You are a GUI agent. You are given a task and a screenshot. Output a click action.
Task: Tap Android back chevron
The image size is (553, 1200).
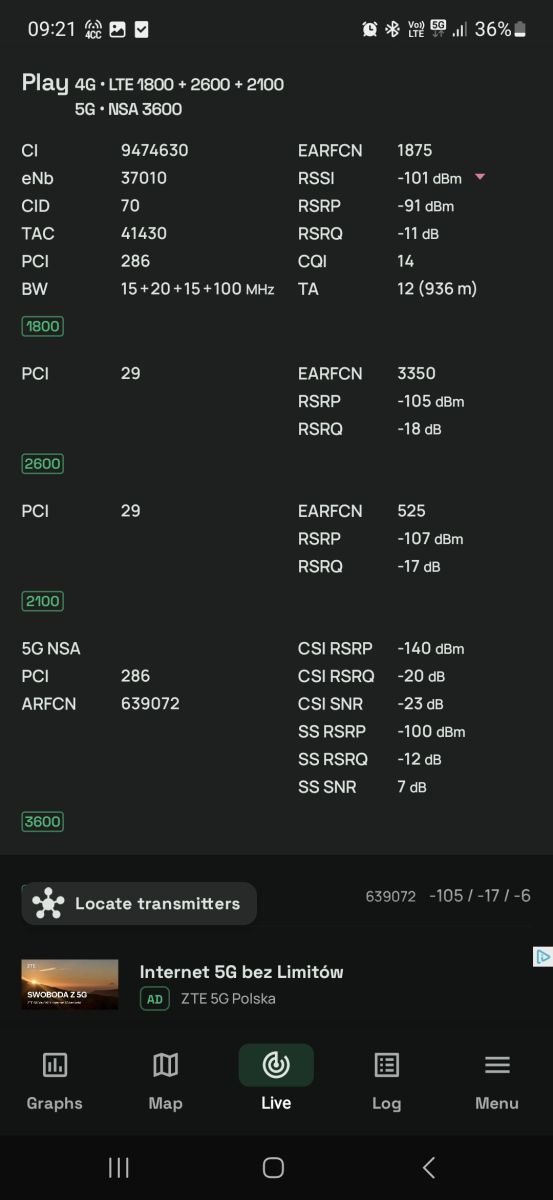[428, 1167]
